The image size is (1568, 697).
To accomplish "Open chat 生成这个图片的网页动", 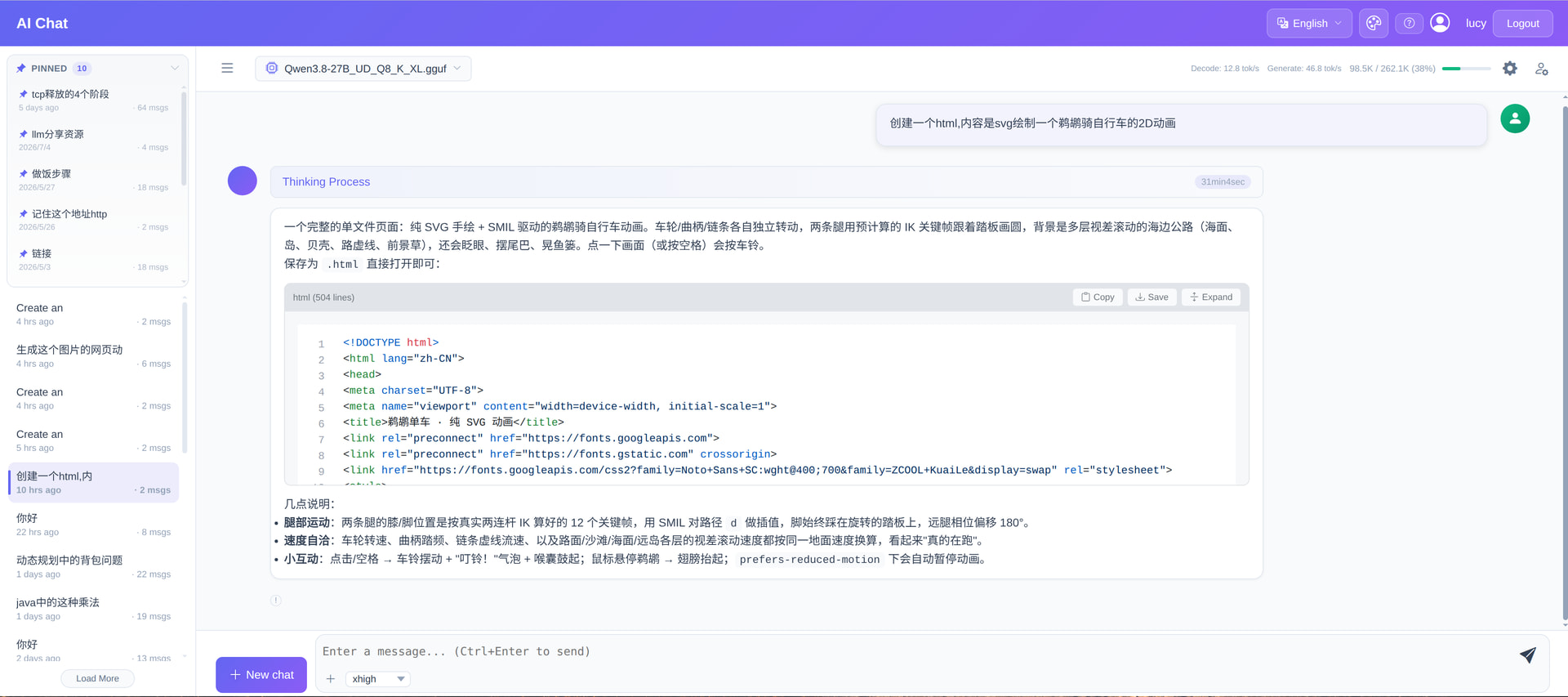I will coord(94,356).
